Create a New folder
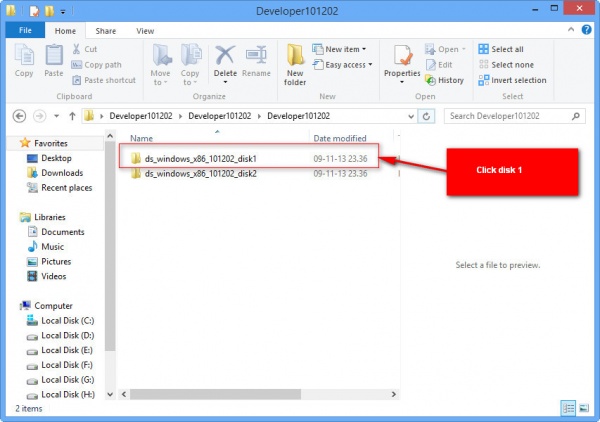The height and width of the screenshot is (422, 600). [x=295, y=64]
